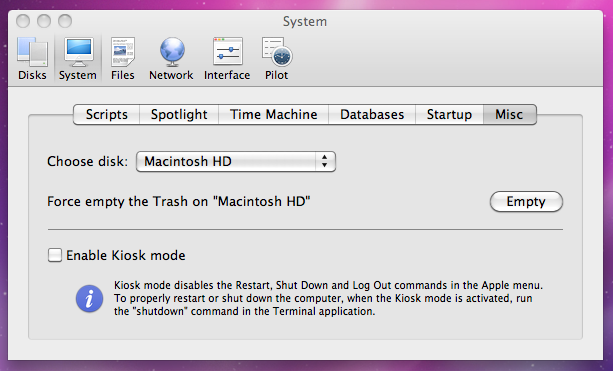Open the Pilot clock icon
This screenshot has width=613, height=371.
(x=277, y=52)
